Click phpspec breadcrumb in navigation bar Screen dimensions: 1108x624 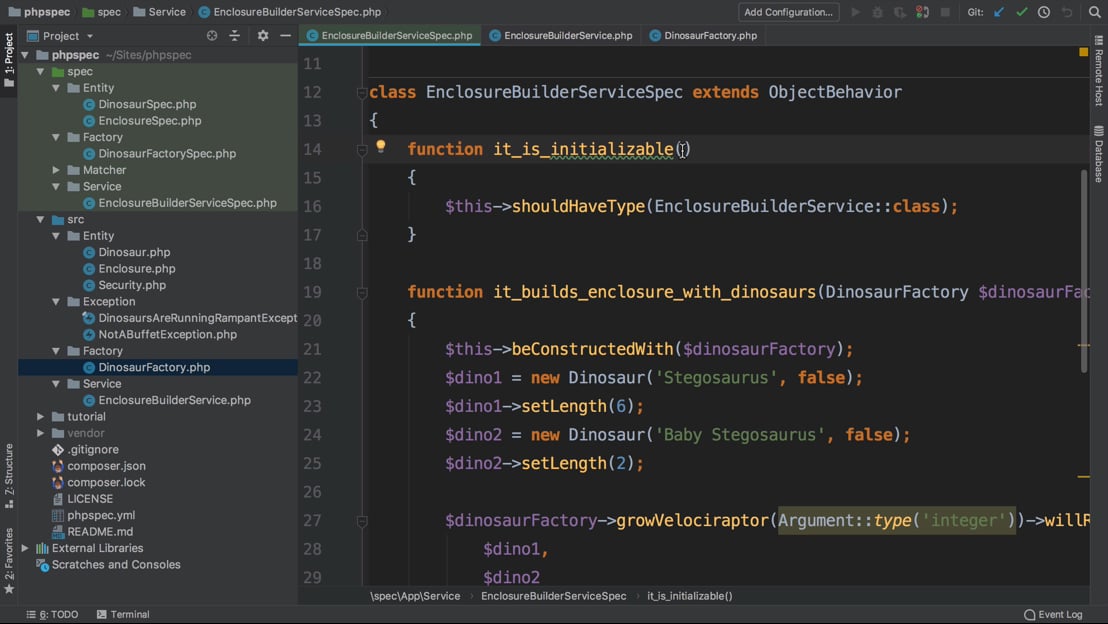pyautogui.click(x=39, y=12)
